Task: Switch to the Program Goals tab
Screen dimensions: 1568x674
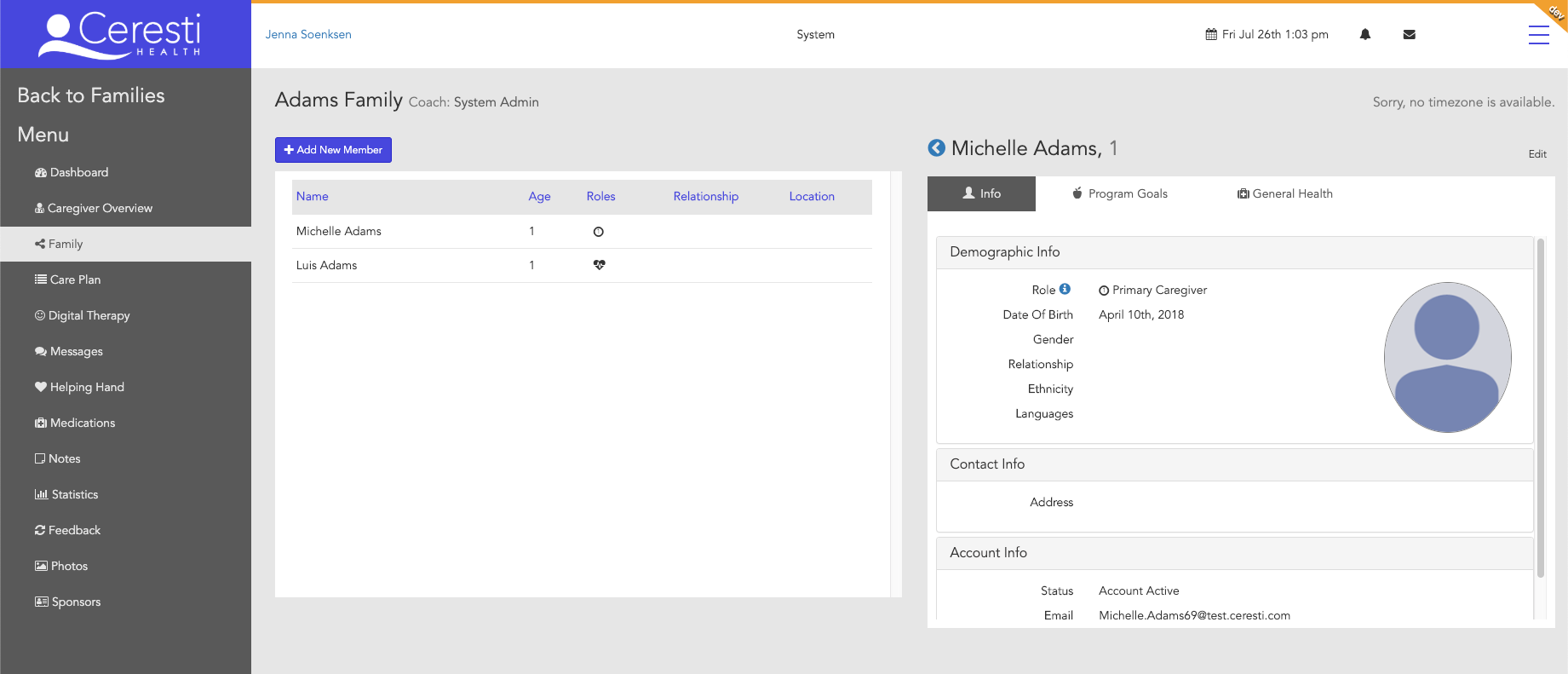Action: tap(1119, 193)
